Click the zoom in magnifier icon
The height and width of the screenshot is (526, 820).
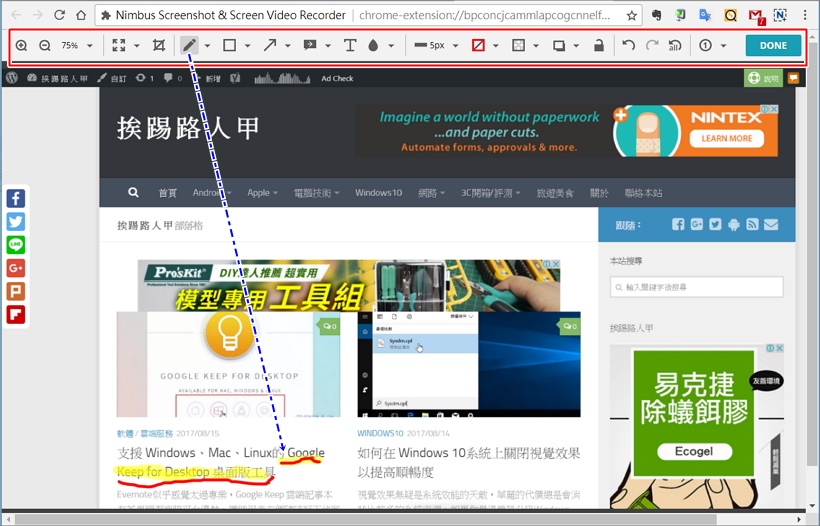pyautogui.click(x=21, y=45)
